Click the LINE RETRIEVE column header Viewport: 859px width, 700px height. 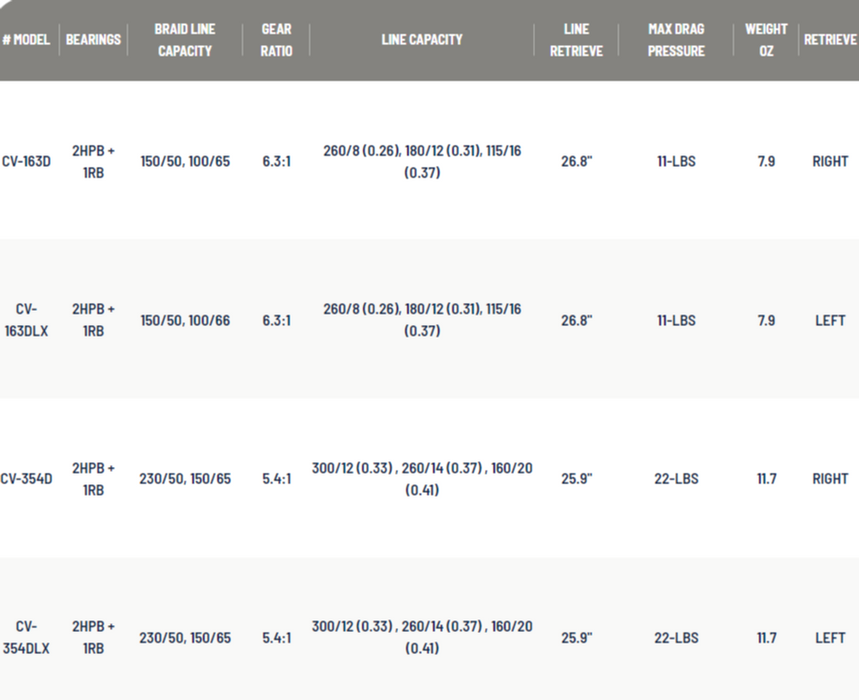[576, 40]
